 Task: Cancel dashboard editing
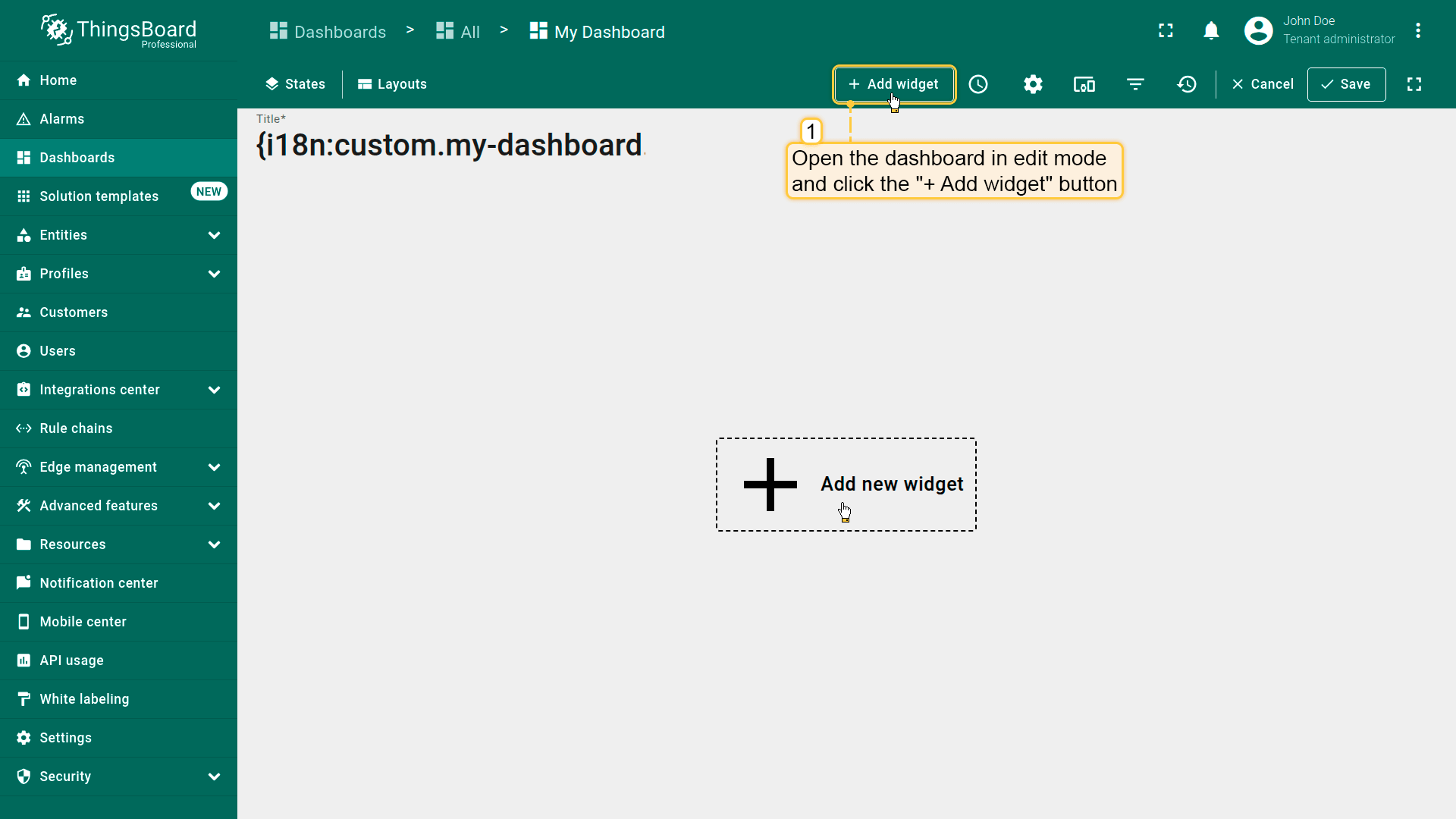[x=1263, y=84]
